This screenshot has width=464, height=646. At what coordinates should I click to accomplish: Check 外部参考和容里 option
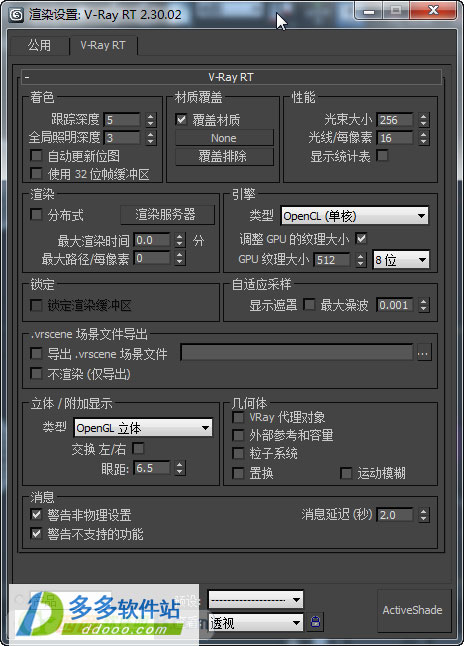(x=238, y=435)
